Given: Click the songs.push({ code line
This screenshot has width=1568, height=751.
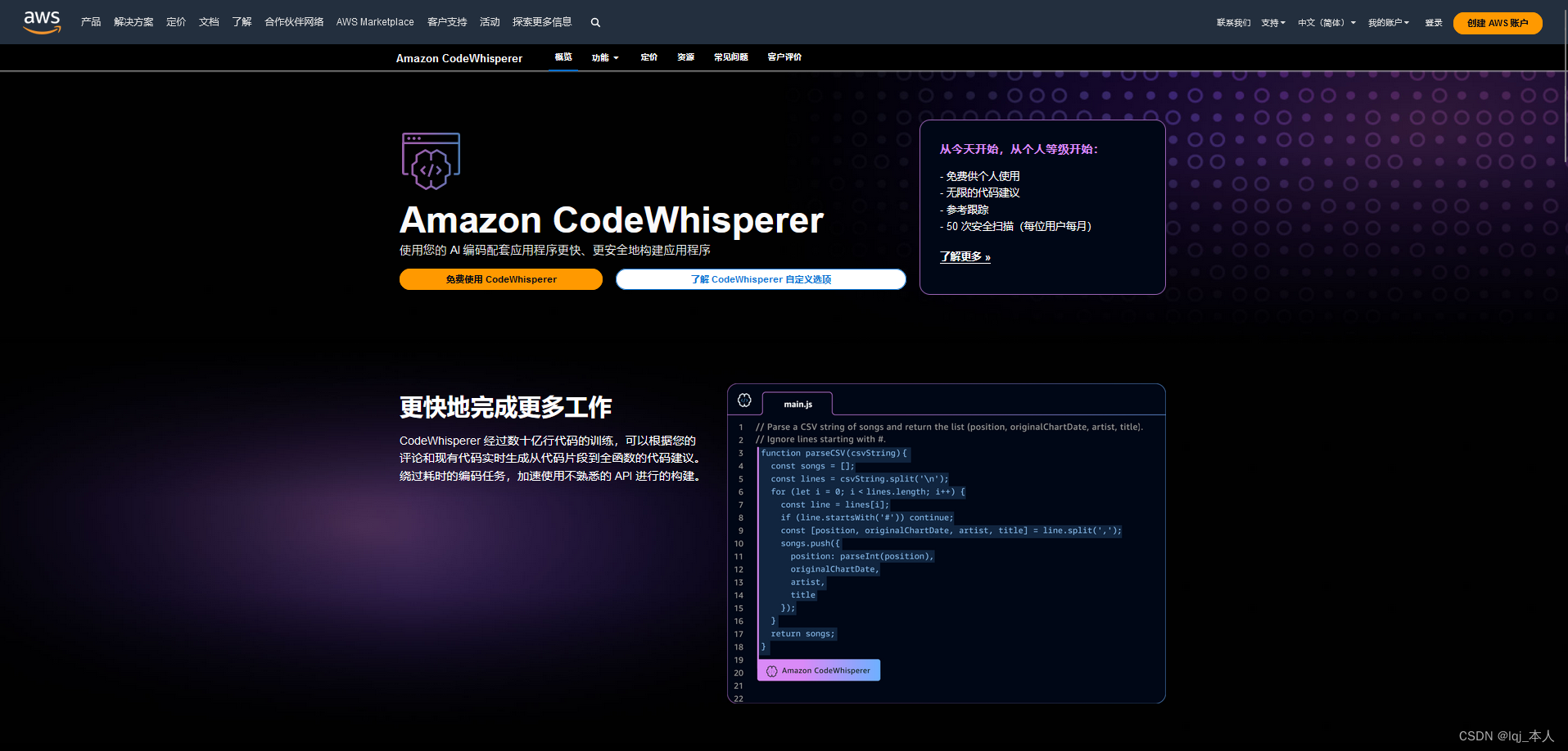Looking at the screenshot, I should point(810,543).
